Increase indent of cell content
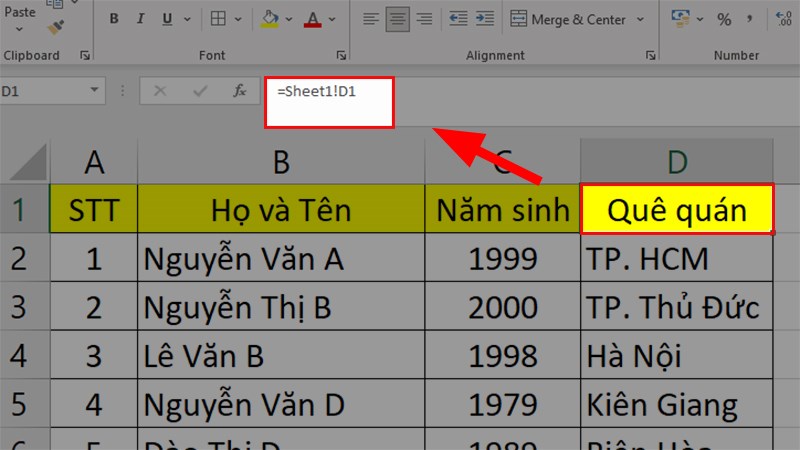This screenshot has height=450, width=800. point(486,19)
